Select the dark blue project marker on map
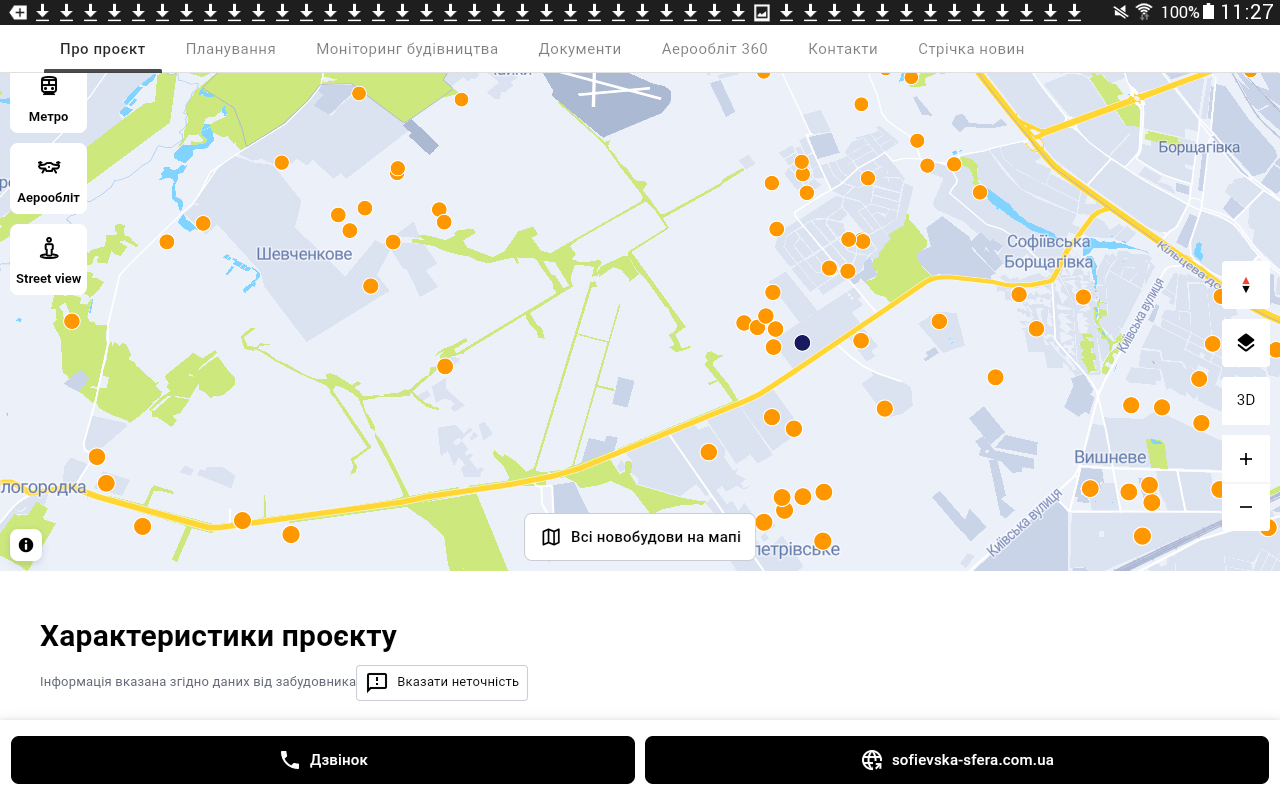Viewport: 1280px width, 800px height. coord(802,343)
